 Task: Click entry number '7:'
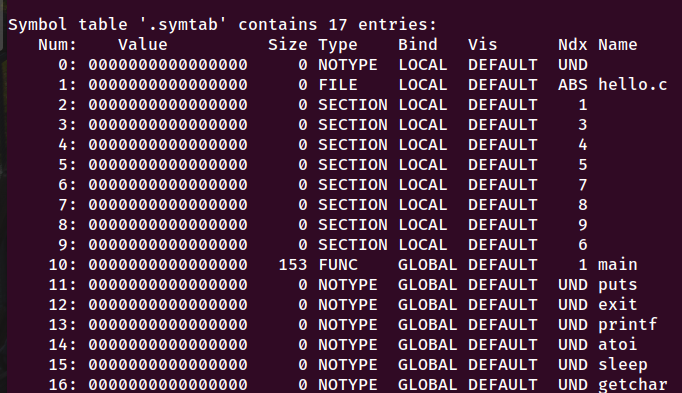[x=67, y=205]
